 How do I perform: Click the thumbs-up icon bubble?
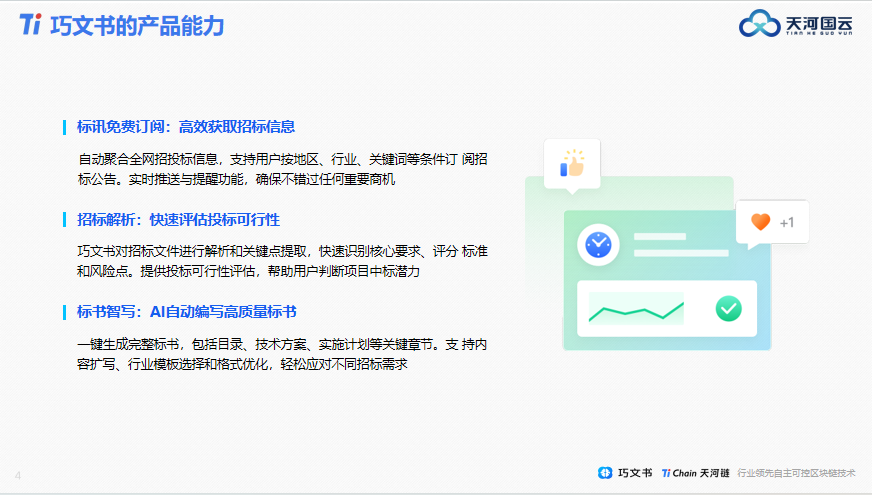click(572, 164)
